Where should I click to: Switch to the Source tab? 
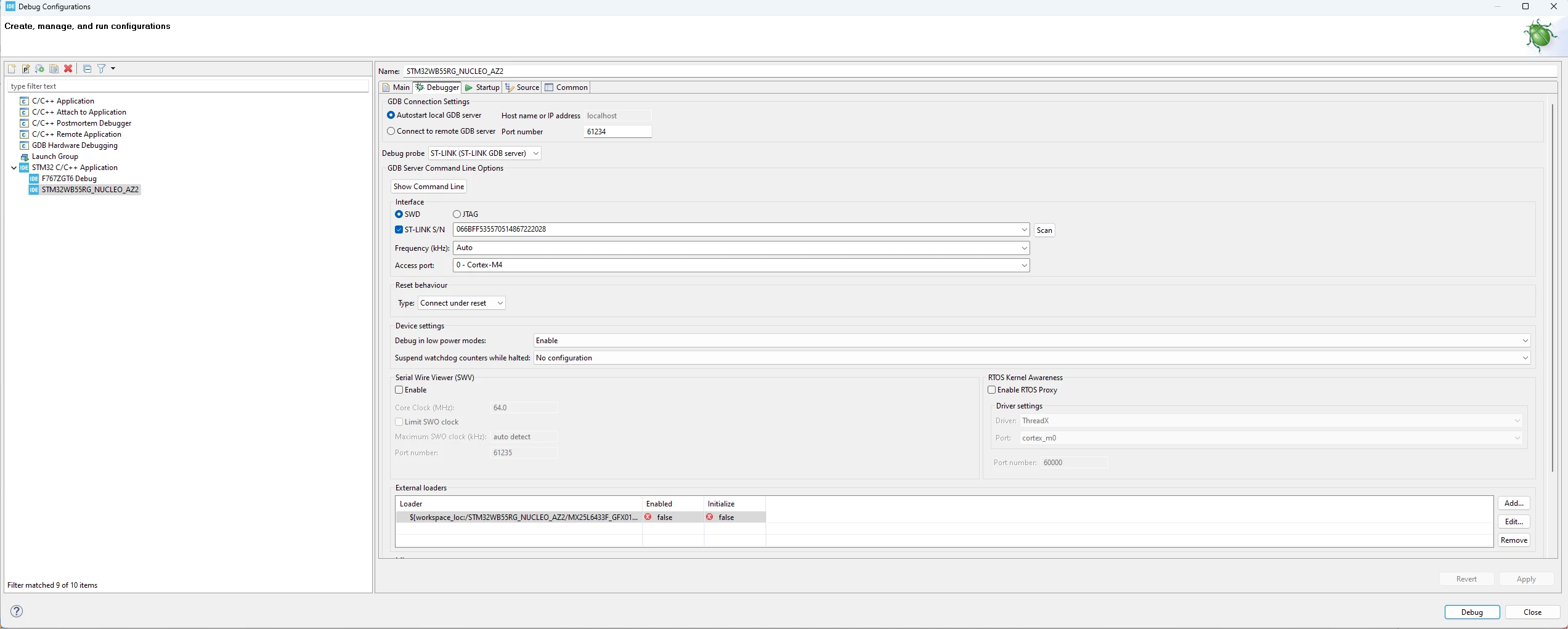pos(522,87)
